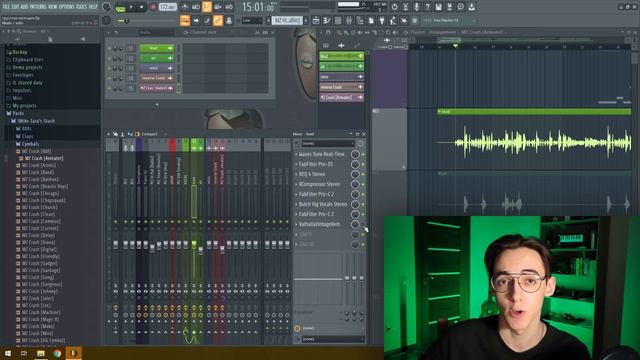Open the Browser view icon

[x=360, y=20]
